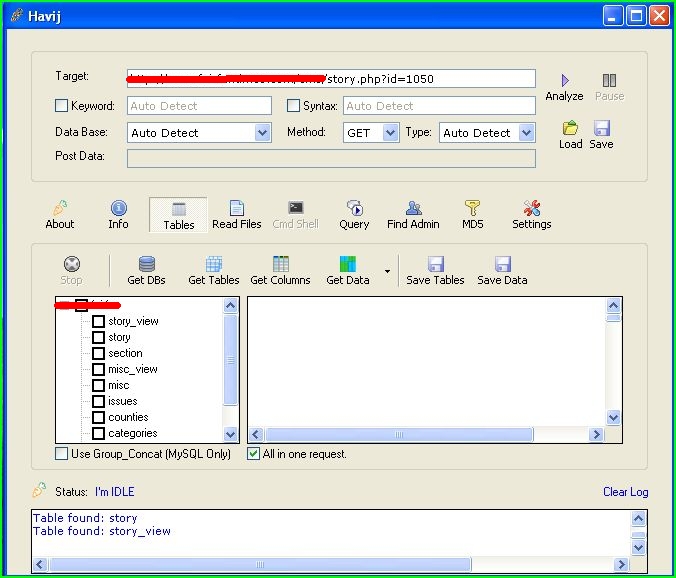
Task: Click Get Columns icon
Action: pos(281,264)
